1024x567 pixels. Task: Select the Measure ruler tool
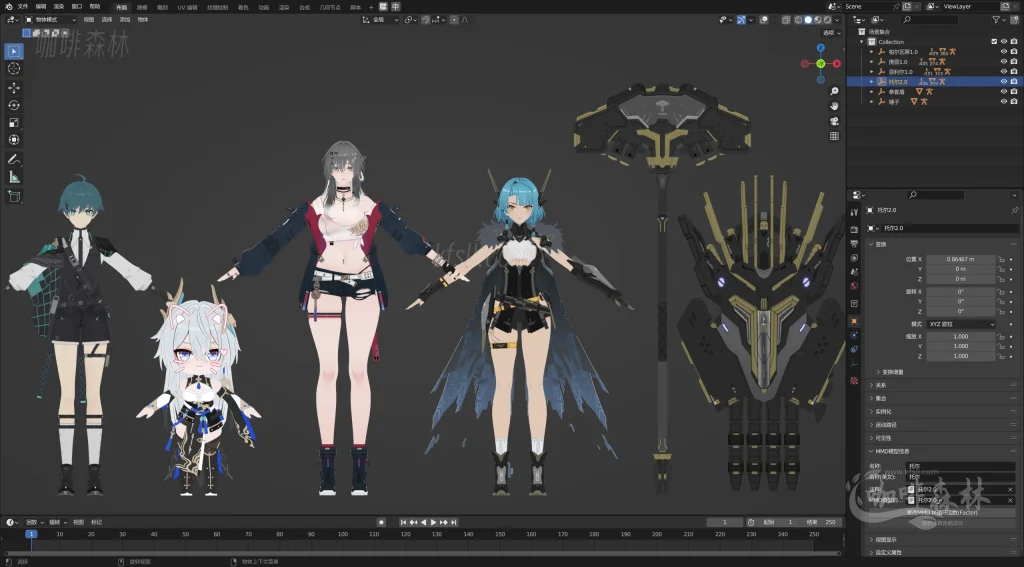14,177
